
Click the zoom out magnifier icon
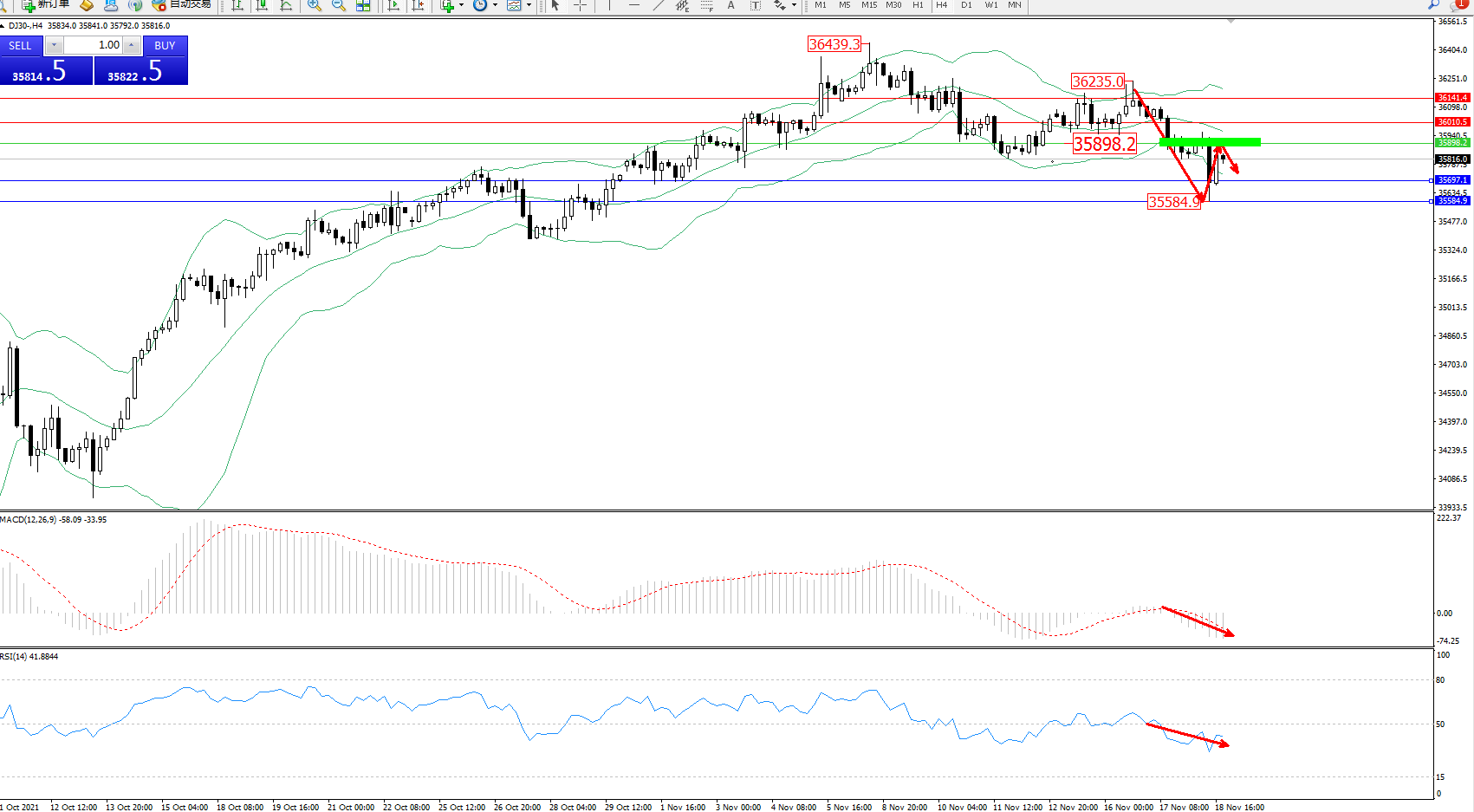(x=338, y=5)
